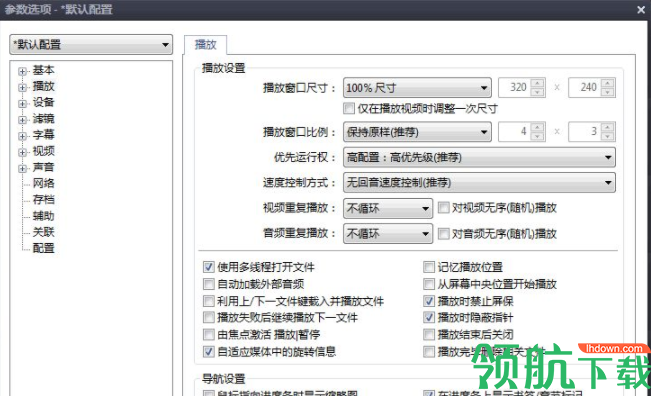Click the width field showing 320

[x=515, y=88]
